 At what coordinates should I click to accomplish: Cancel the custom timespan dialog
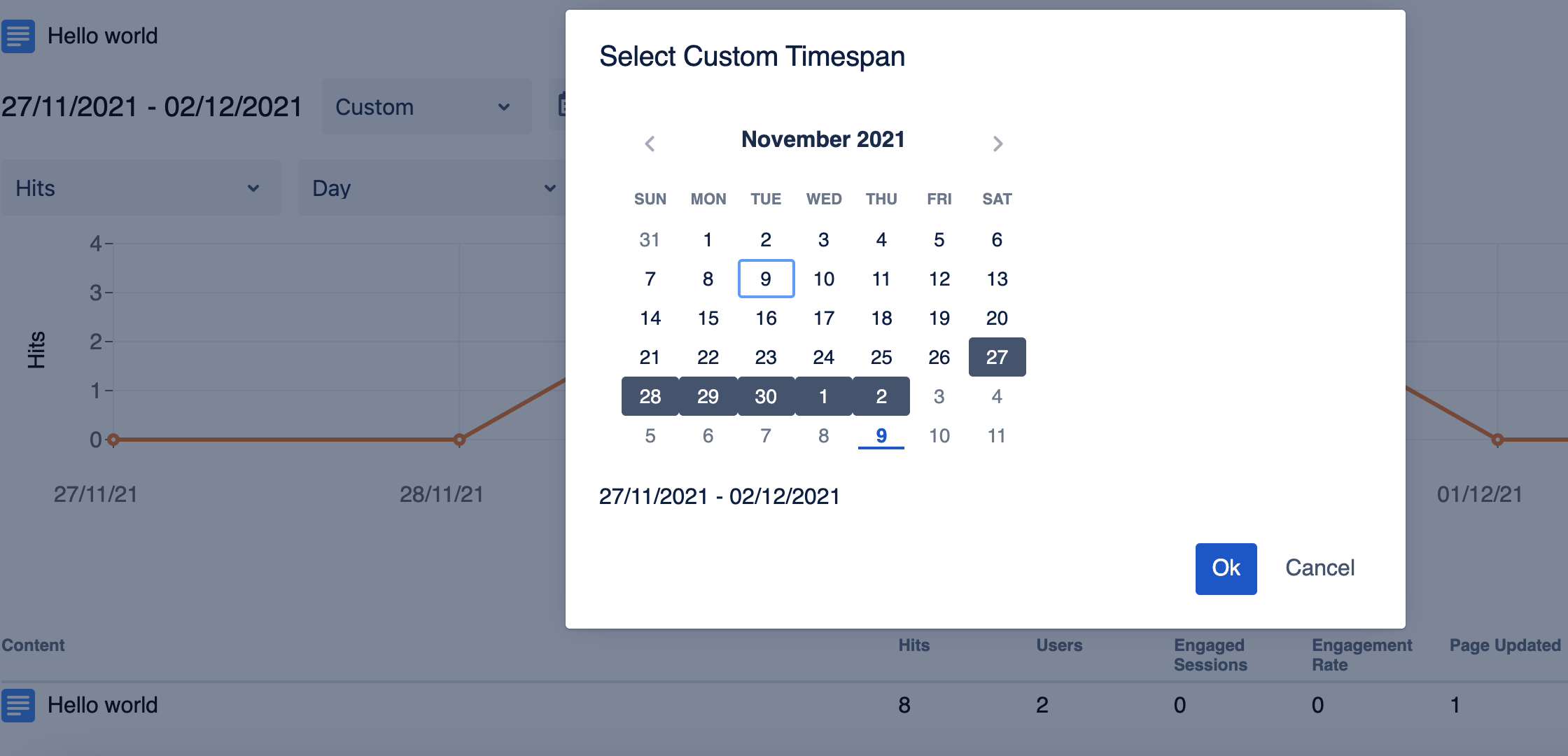(1319, 568)
